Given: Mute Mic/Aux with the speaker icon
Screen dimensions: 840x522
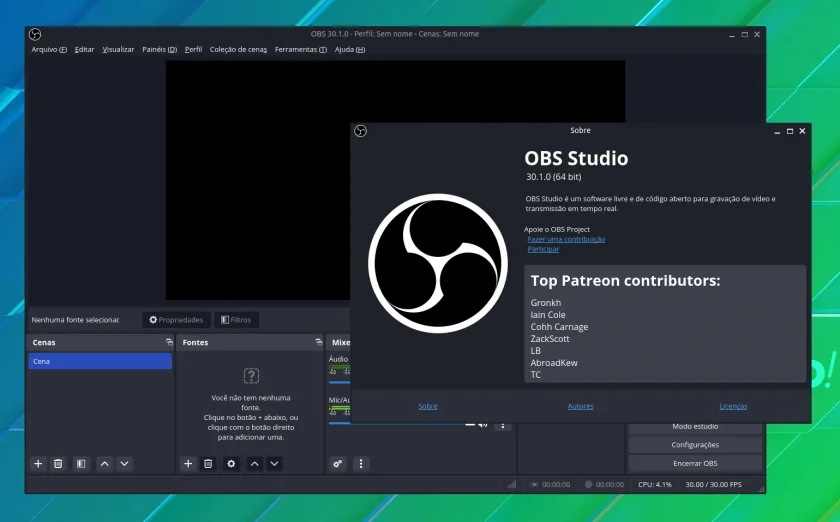Looking at the screenshot, I should [483, 425].
